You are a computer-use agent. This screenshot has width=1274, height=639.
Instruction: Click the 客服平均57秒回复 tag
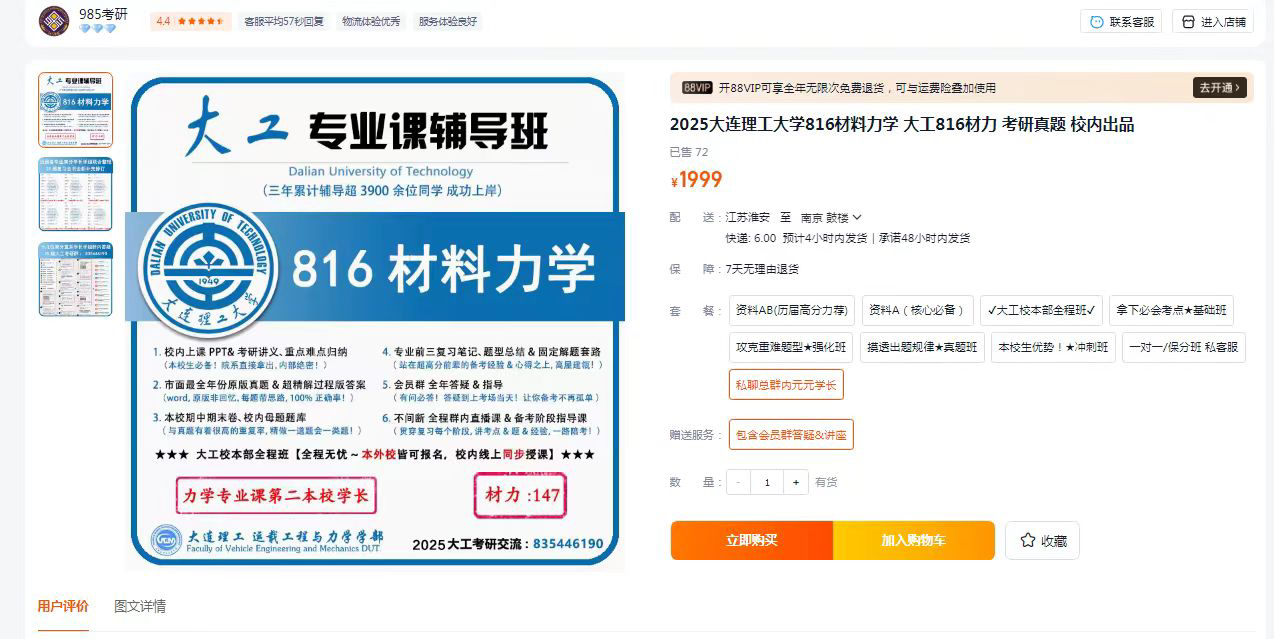284,21
